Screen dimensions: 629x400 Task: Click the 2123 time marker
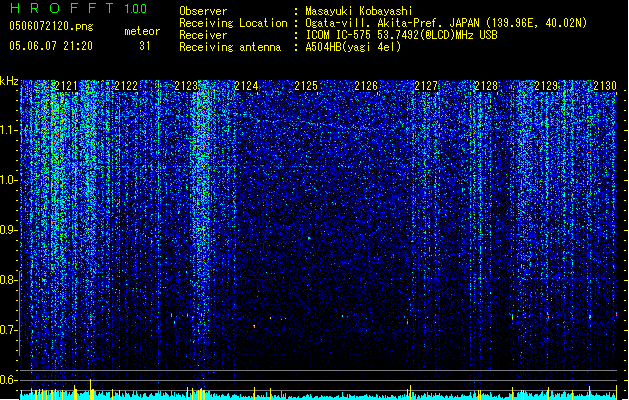(186, 86)
